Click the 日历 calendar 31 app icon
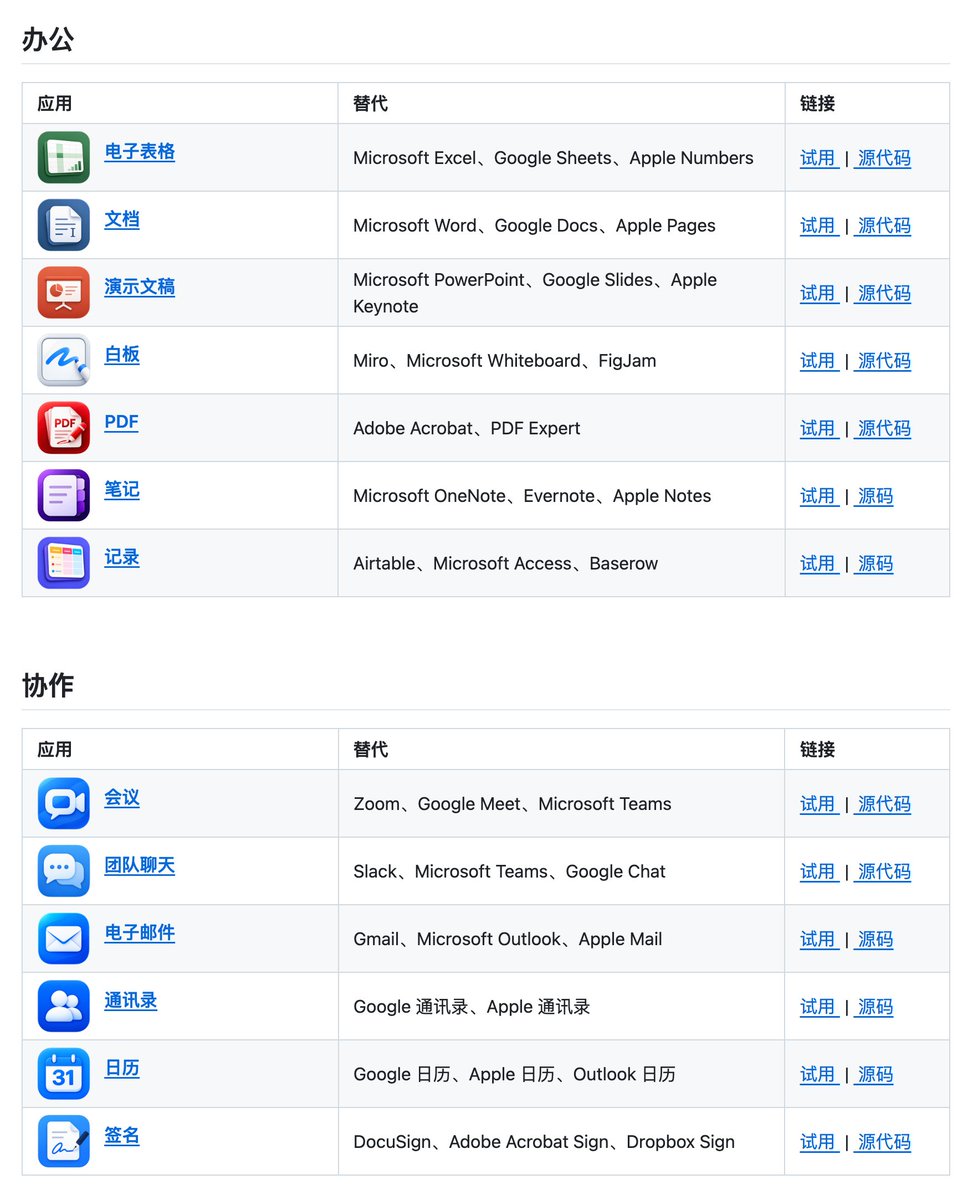This screenshot has width=973, height=1200. click(x=64, y=1074)
